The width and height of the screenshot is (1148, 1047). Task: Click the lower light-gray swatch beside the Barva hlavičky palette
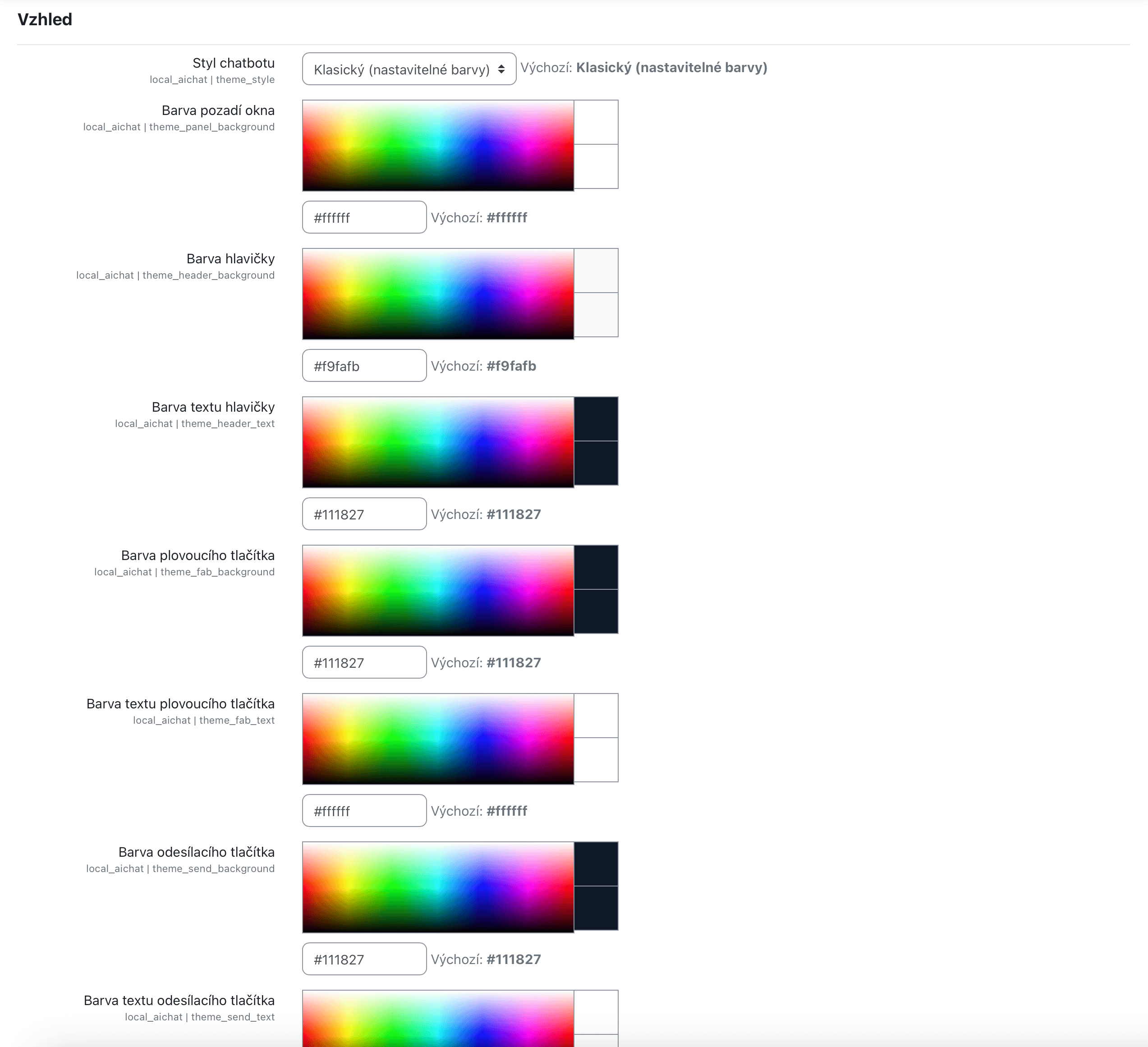(x=596, y=315)
